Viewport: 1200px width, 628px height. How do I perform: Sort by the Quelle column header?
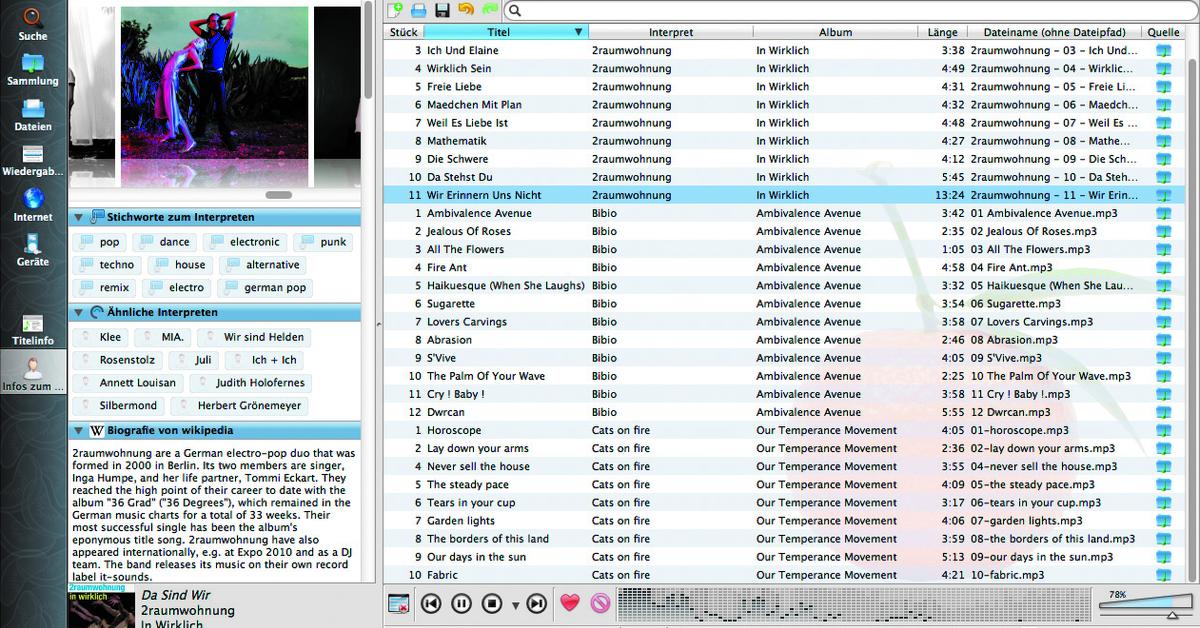coord(1163,32)
